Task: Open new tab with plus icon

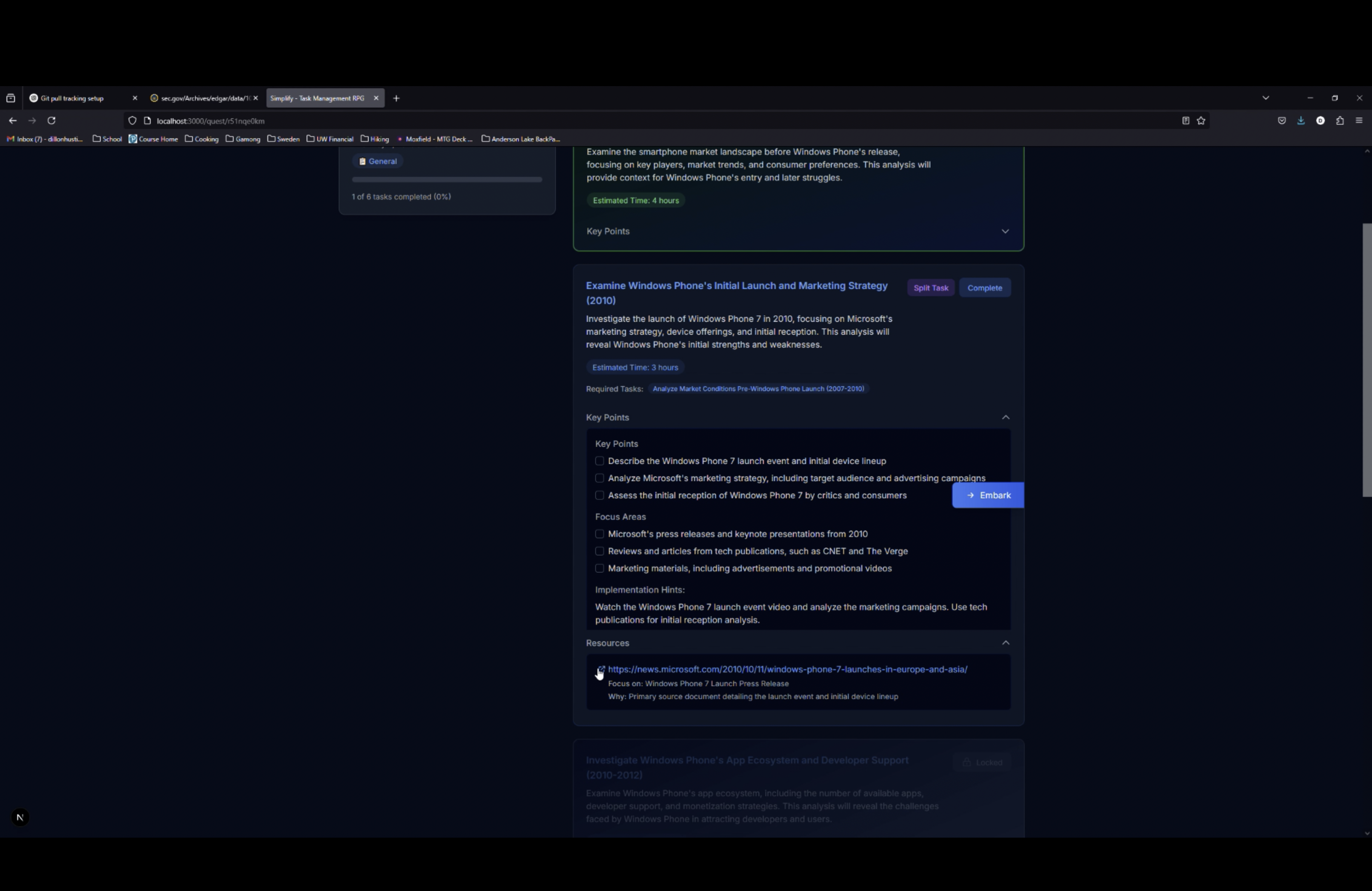Action: click(x=396, y=99)
